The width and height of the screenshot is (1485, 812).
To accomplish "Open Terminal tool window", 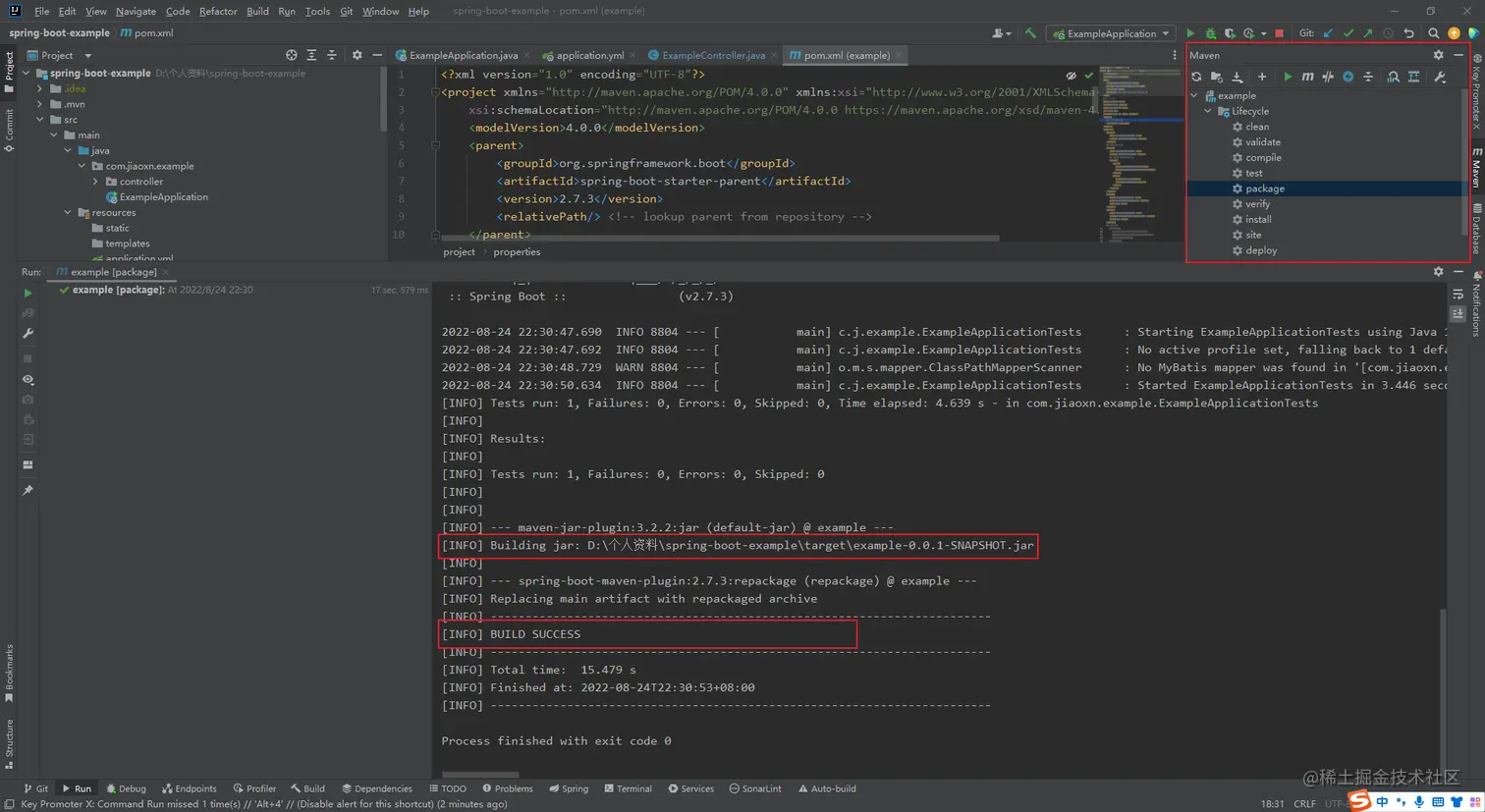I will pyautogui.click(x=628, y=788).
